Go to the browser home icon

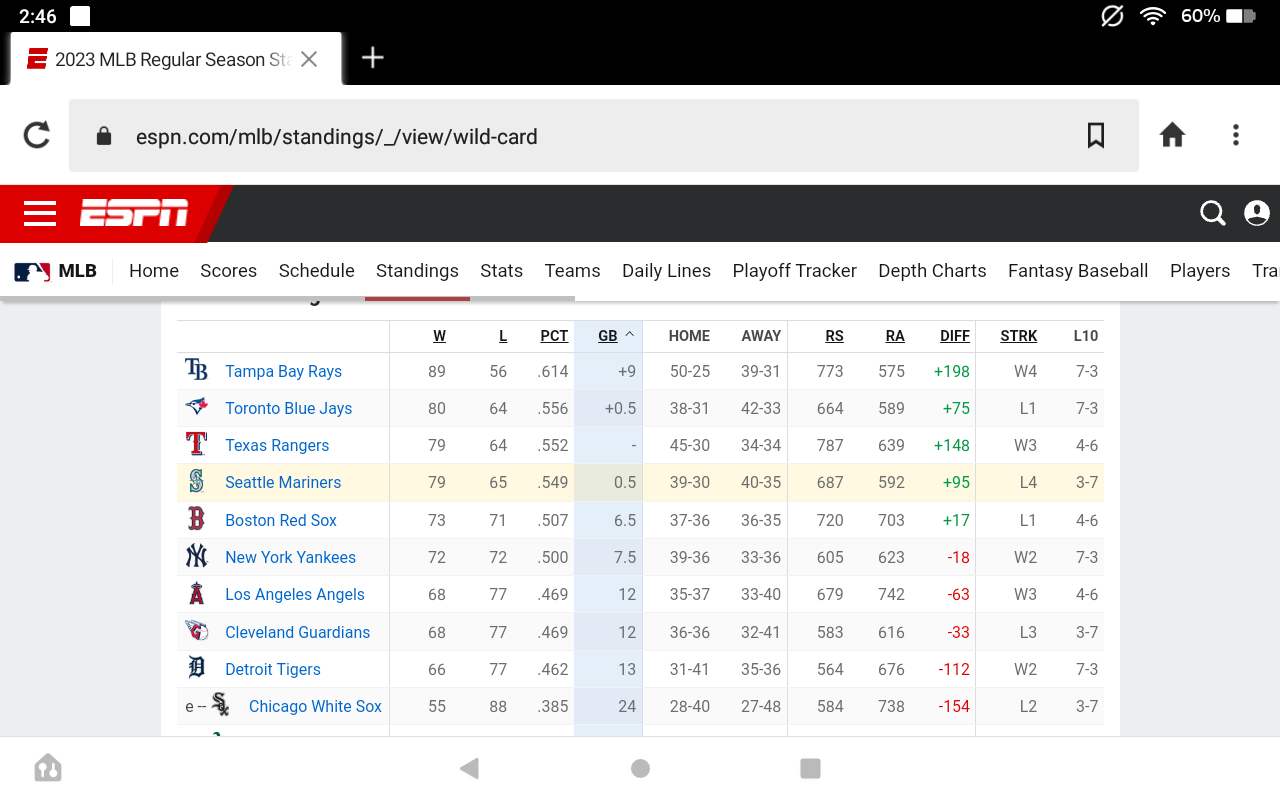pyautogui.click(x=1172, y=135)
